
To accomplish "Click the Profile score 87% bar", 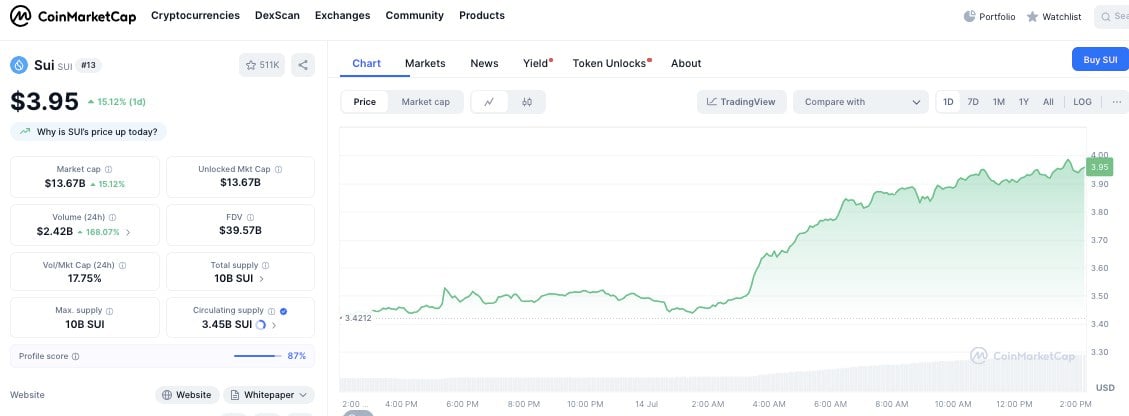I will point(258,356).
